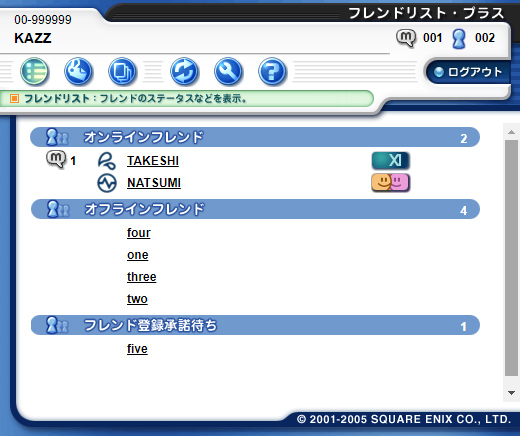Click the blue friend icon beside 002
520x436 pixels.
(459, 39)
